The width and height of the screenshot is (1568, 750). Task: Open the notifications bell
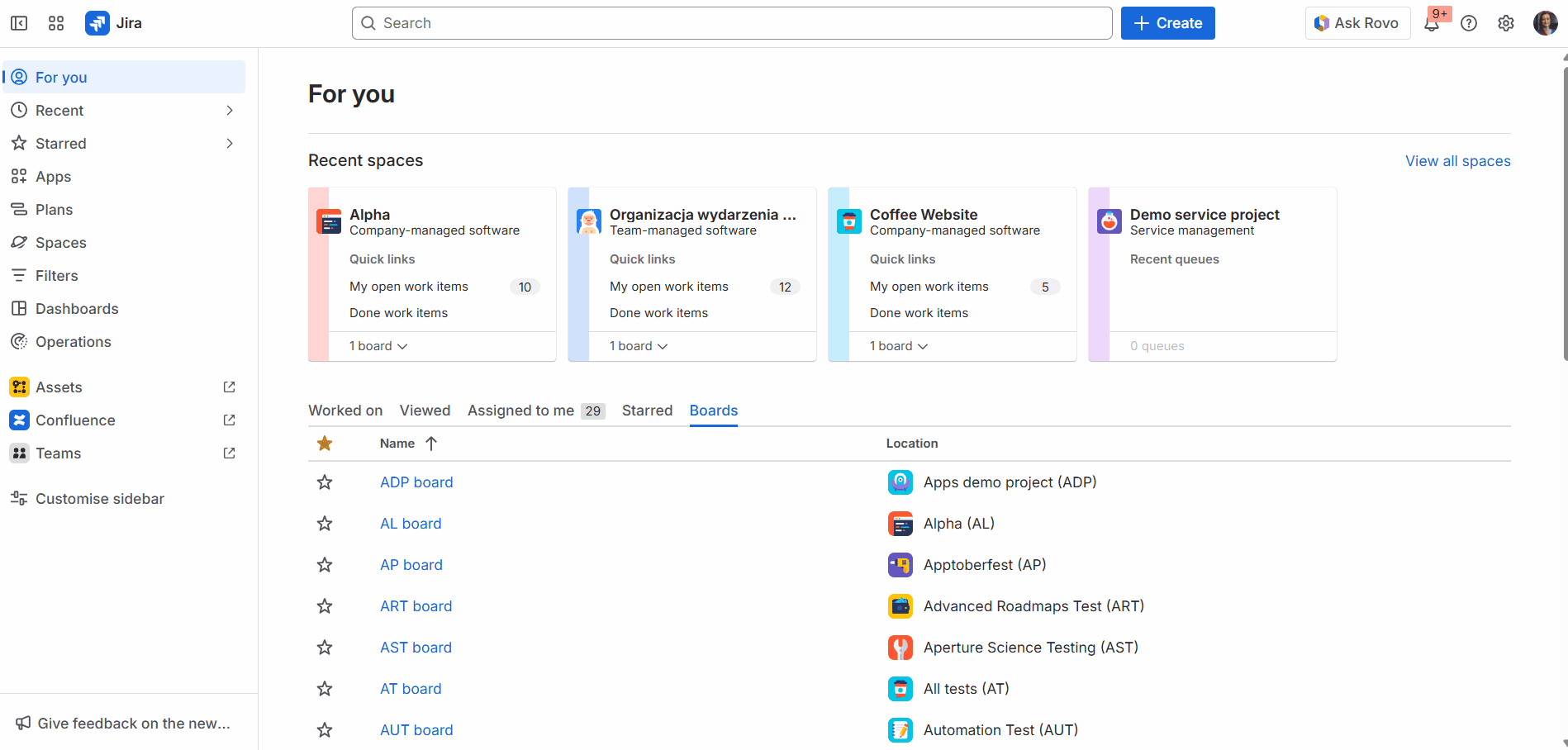coord(1432,23)
